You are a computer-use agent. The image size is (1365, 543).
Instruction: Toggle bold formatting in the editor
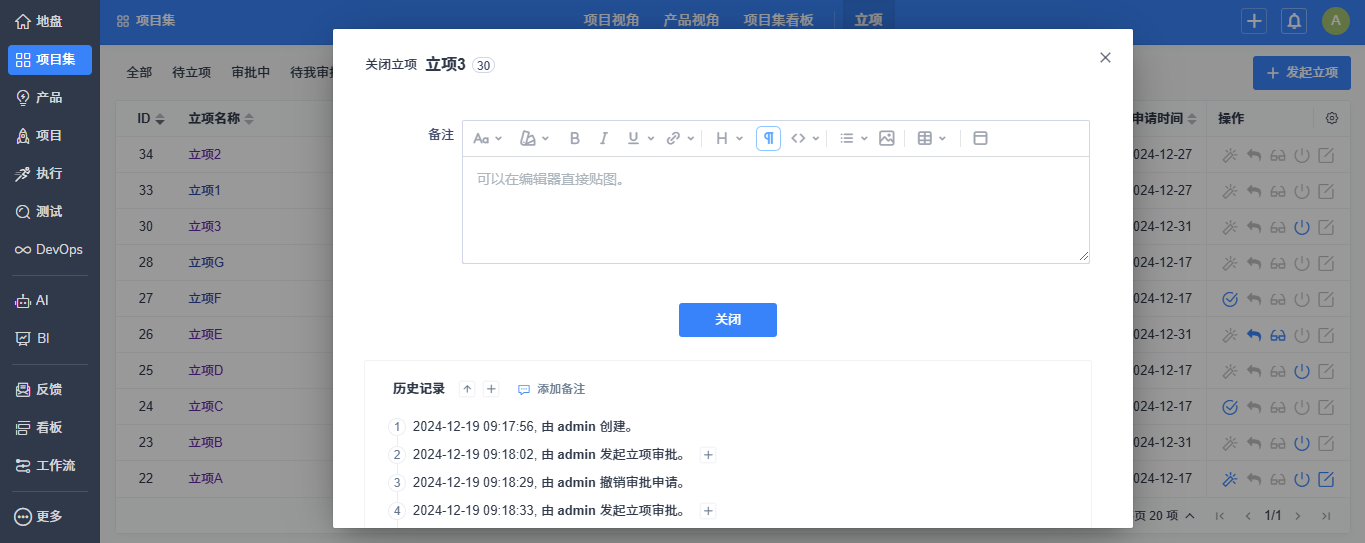point(575,139)
